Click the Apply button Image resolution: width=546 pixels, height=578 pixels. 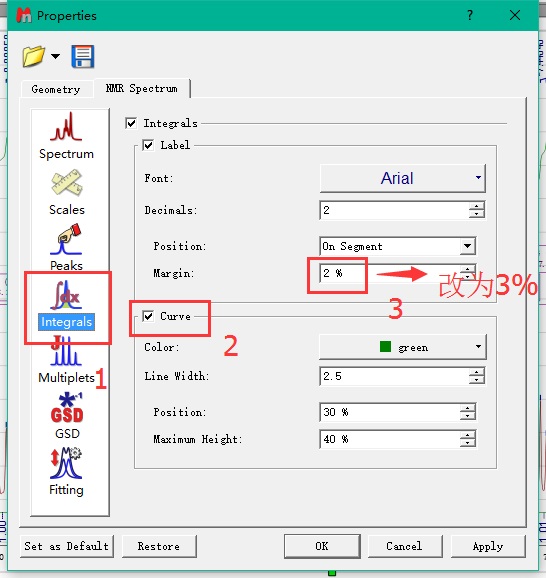(x=488, y=546)
